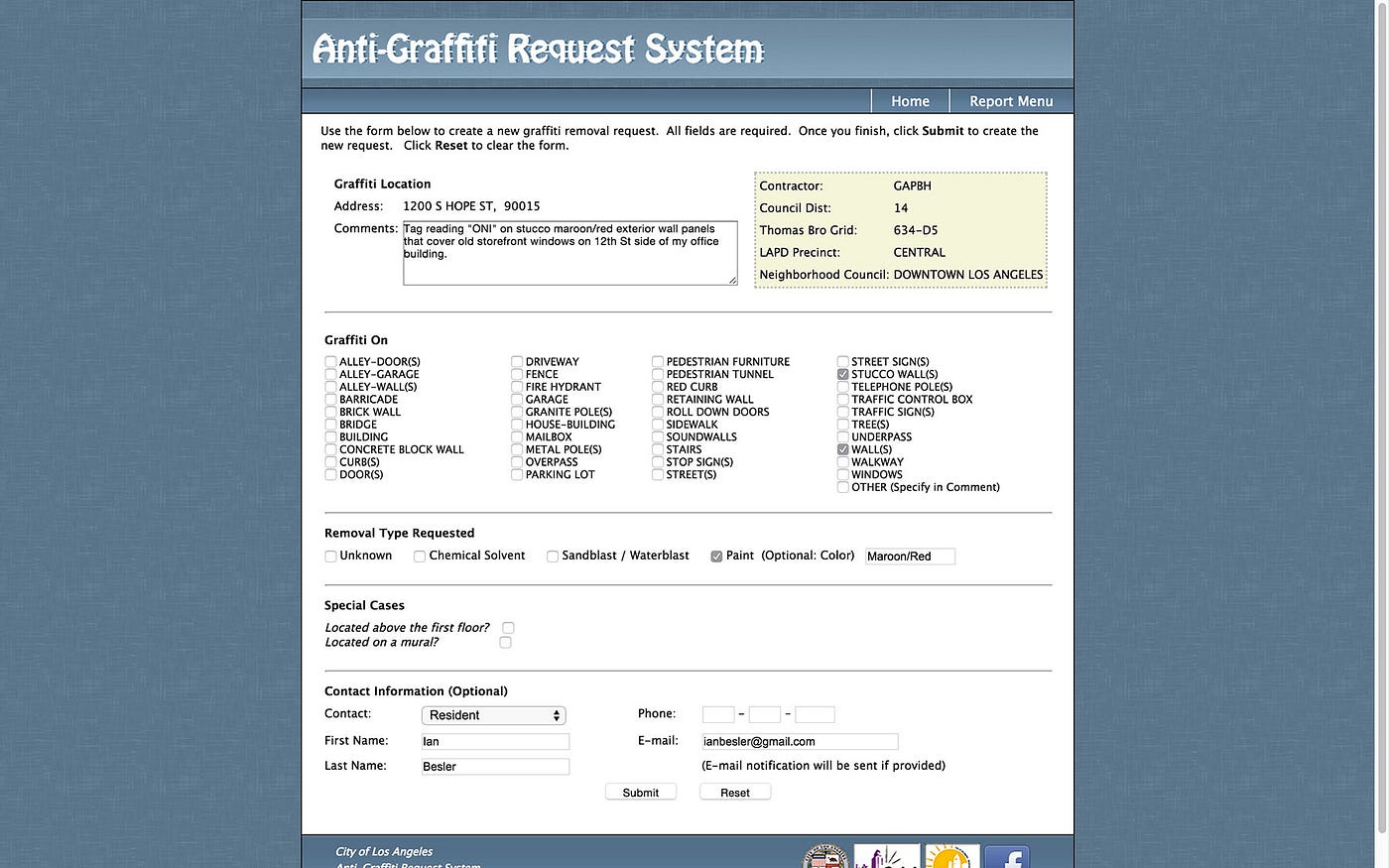Check the TRAFFIC CONTROL BOX checkbox
The image size is (1389, 868).
point(842,400)
